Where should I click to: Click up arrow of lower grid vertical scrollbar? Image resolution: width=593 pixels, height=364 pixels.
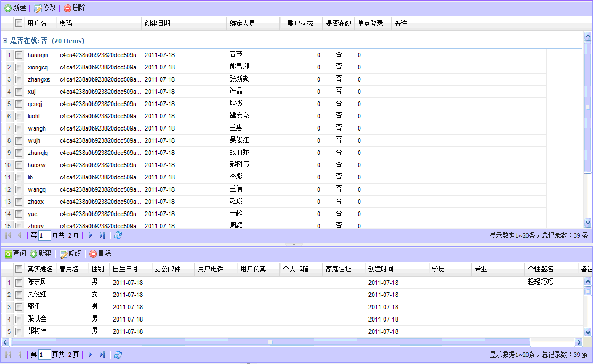[x=587, y=281]
